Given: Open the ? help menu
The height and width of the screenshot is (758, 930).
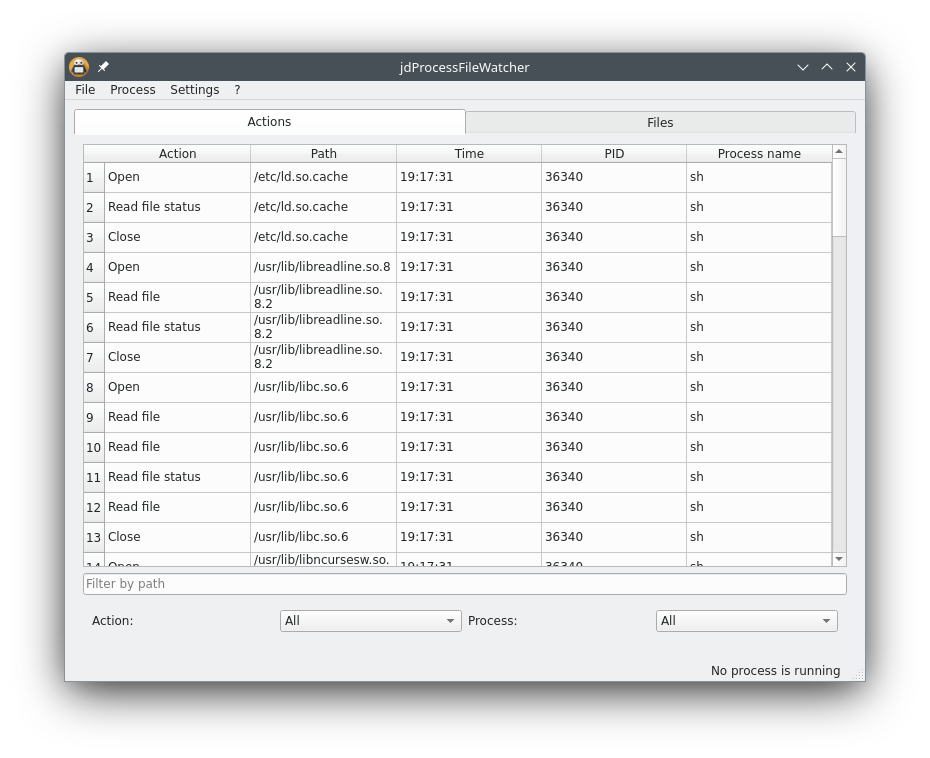Looking at the screenshot, I should [237, 90].
